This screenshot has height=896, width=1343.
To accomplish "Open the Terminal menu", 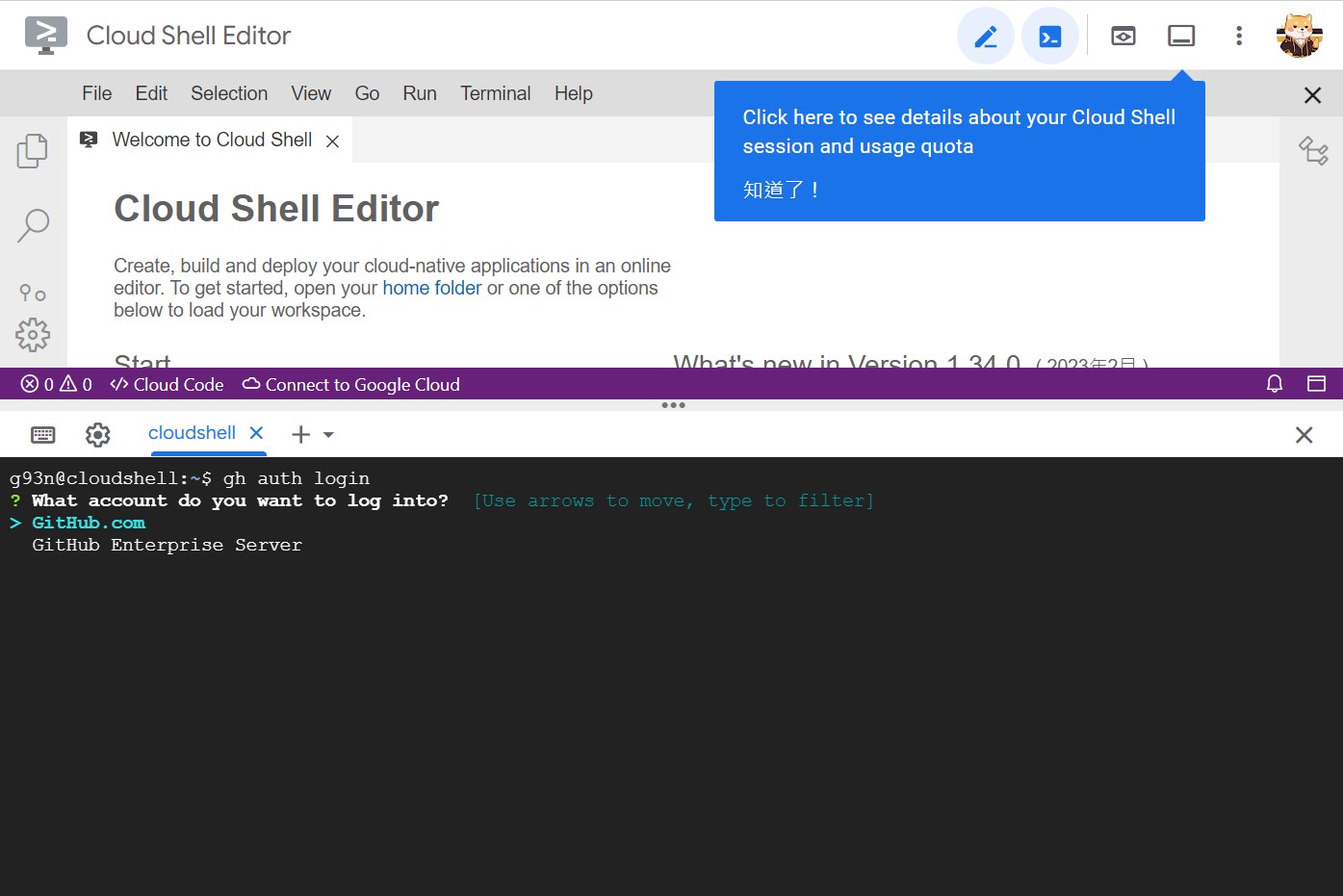I will point(495,93).
